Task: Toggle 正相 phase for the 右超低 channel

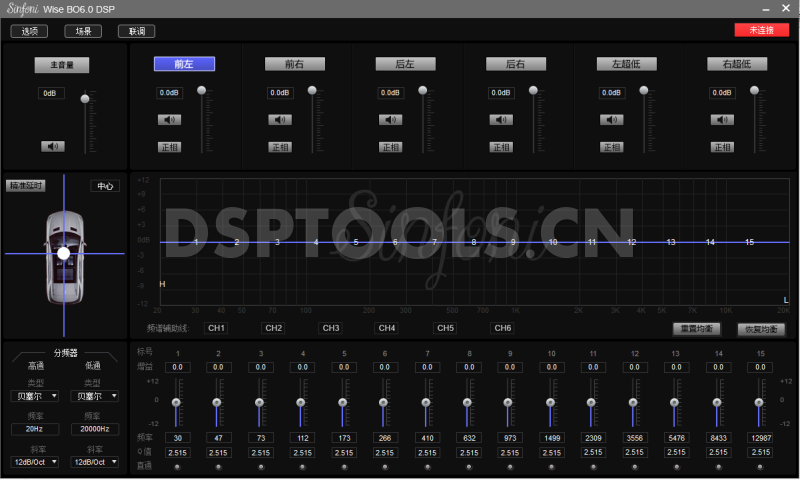Action: click(722, 147)
